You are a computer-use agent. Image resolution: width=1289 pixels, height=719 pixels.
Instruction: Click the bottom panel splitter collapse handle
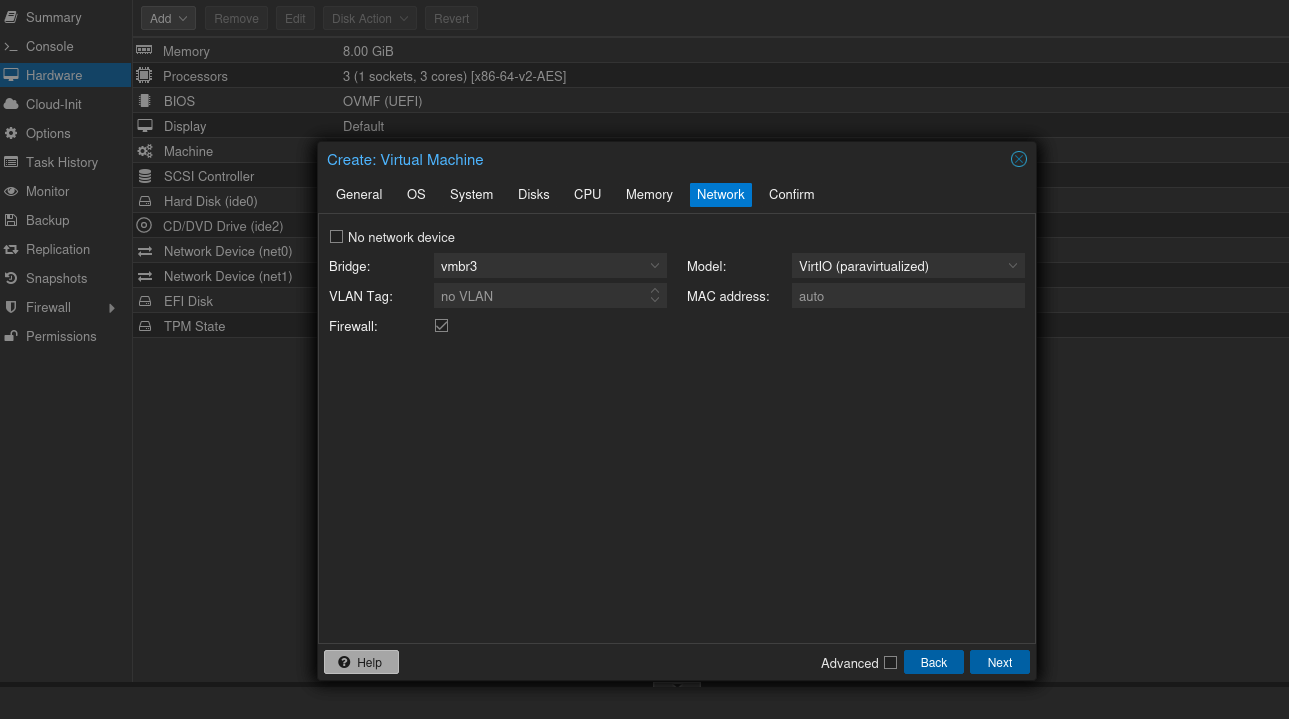(x=677, y=685)
